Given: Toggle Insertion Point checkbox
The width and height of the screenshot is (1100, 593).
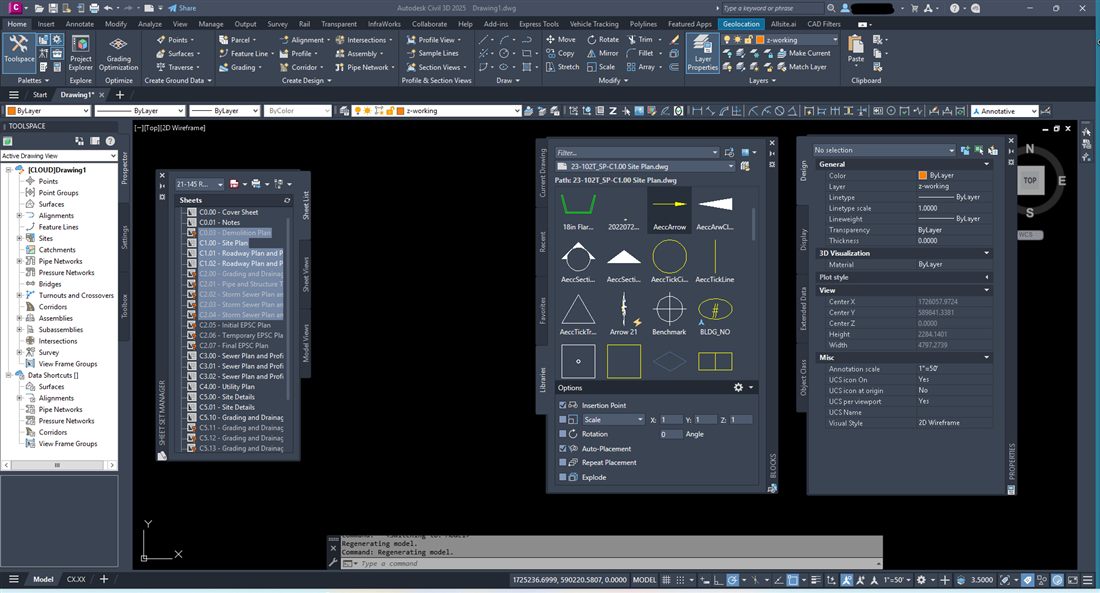Looking at the screenshot, I should (563, 405).
